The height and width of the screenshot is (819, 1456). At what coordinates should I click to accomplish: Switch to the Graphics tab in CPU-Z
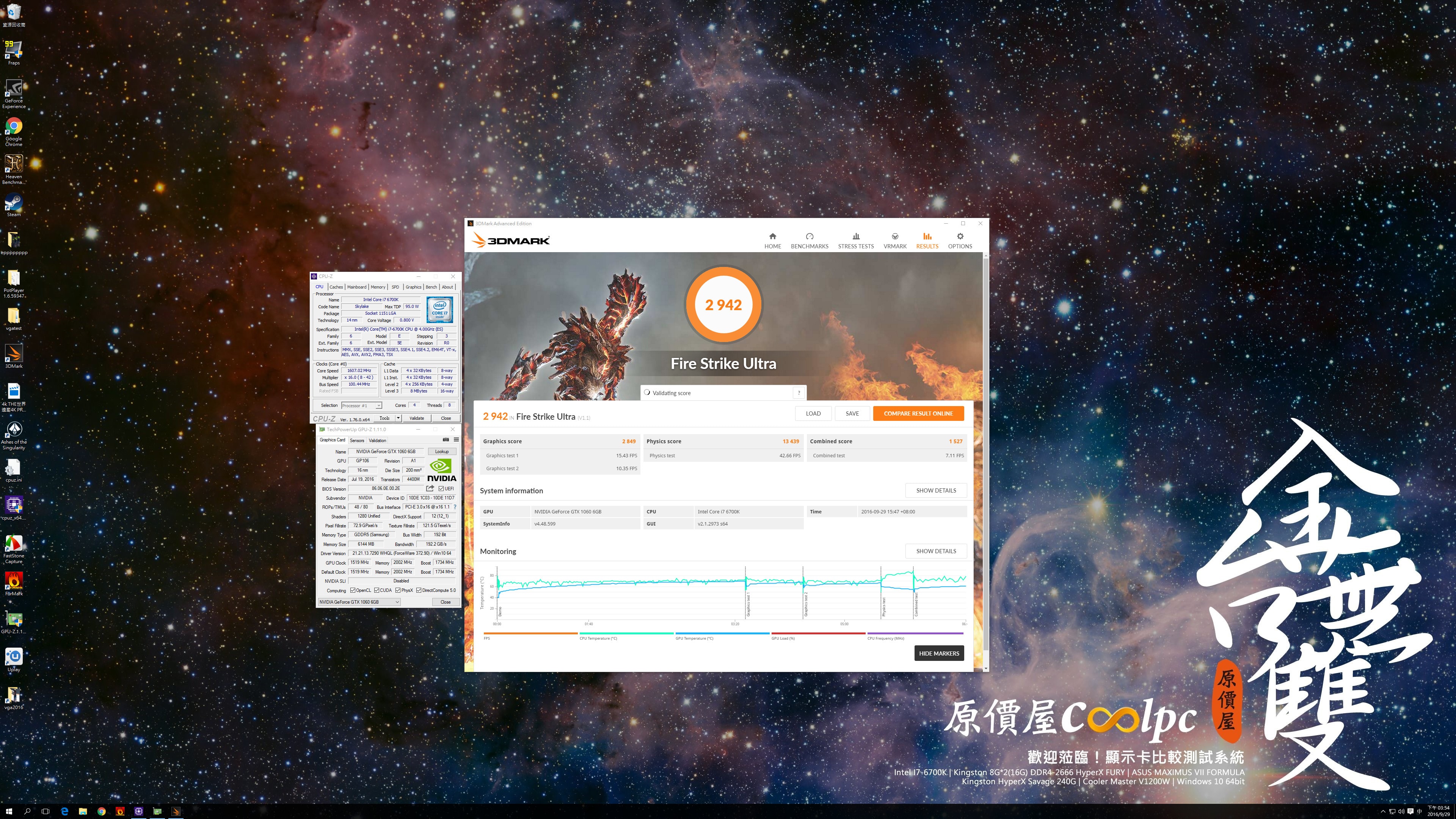[x=413, y=287]
